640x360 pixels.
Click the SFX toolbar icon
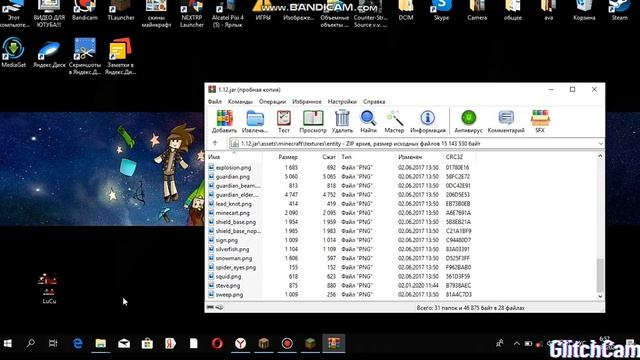pyautogui.click(x=540, y=121)
